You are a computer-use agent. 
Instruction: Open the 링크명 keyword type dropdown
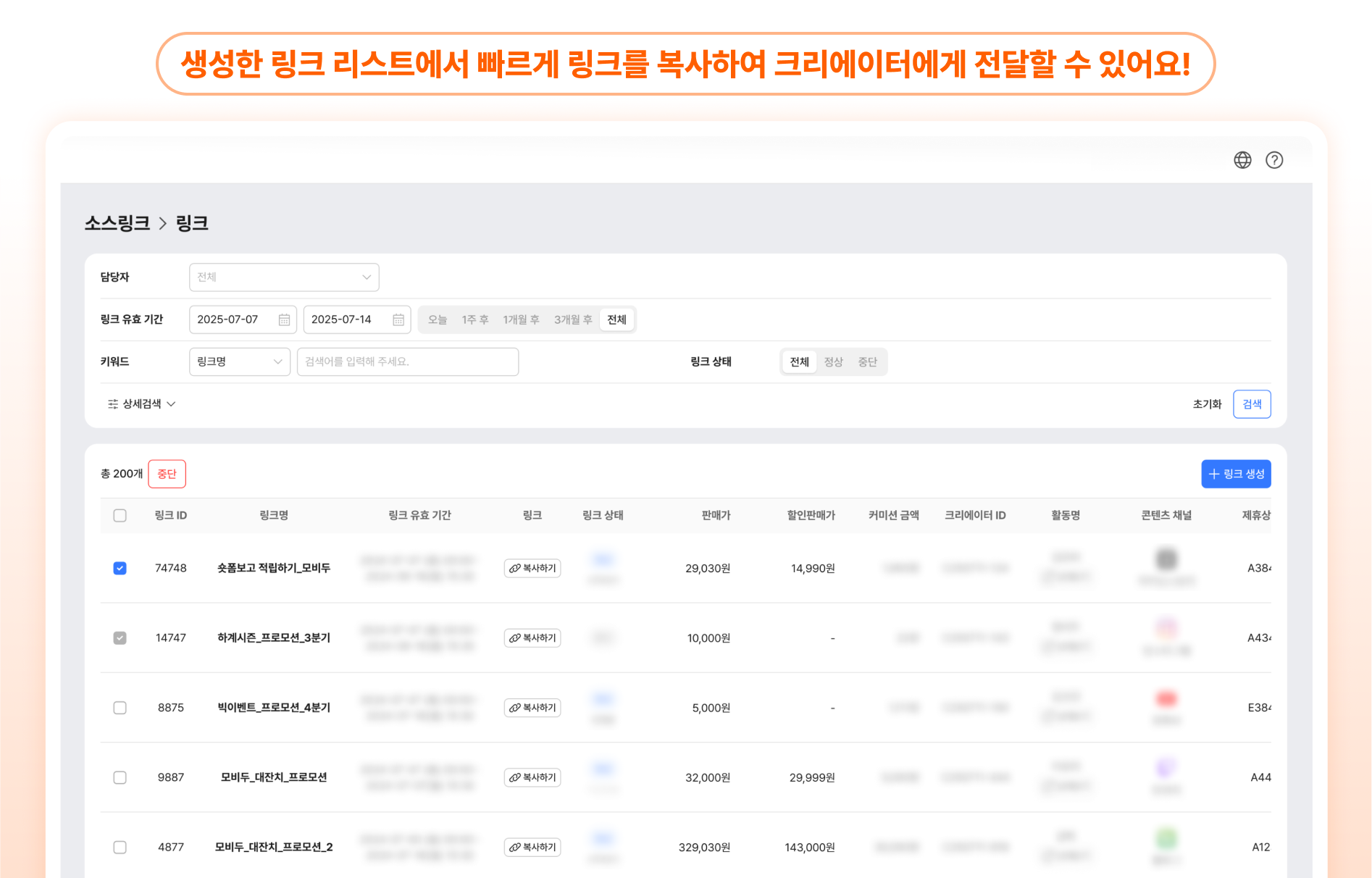(239, 361)
